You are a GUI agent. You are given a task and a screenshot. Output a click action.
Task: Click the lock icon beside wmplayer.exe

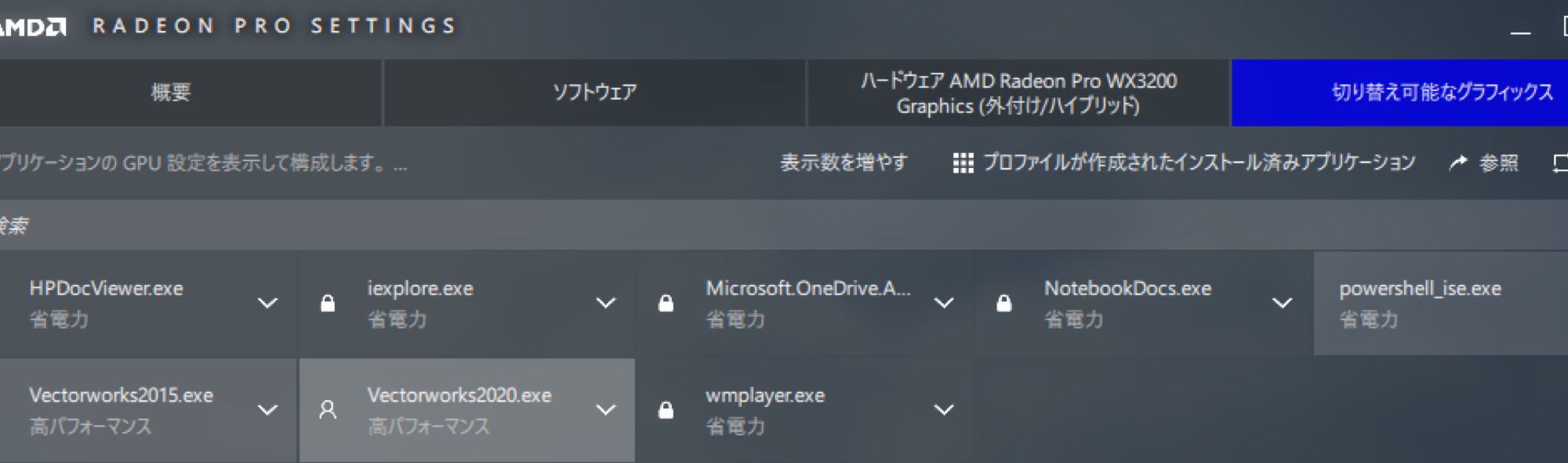[x=666, y=410]
